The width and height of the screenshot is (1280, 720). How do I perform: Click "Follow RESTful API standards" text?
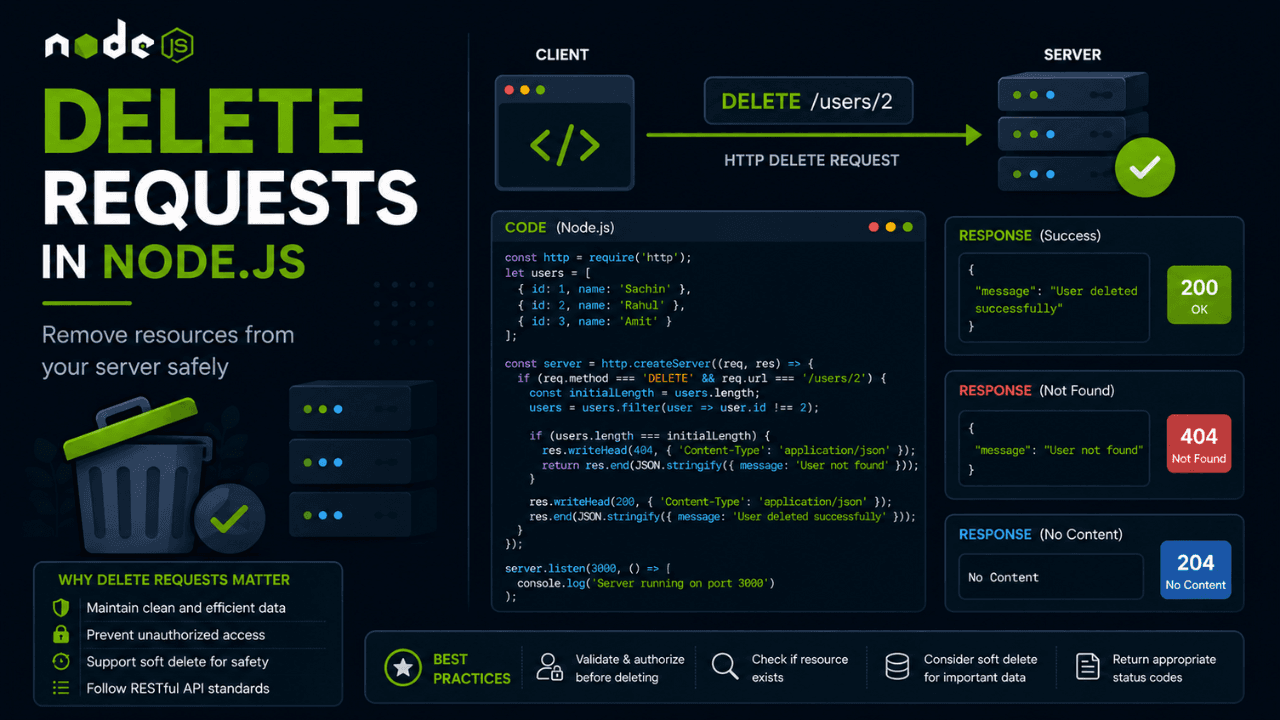(178, 688)
